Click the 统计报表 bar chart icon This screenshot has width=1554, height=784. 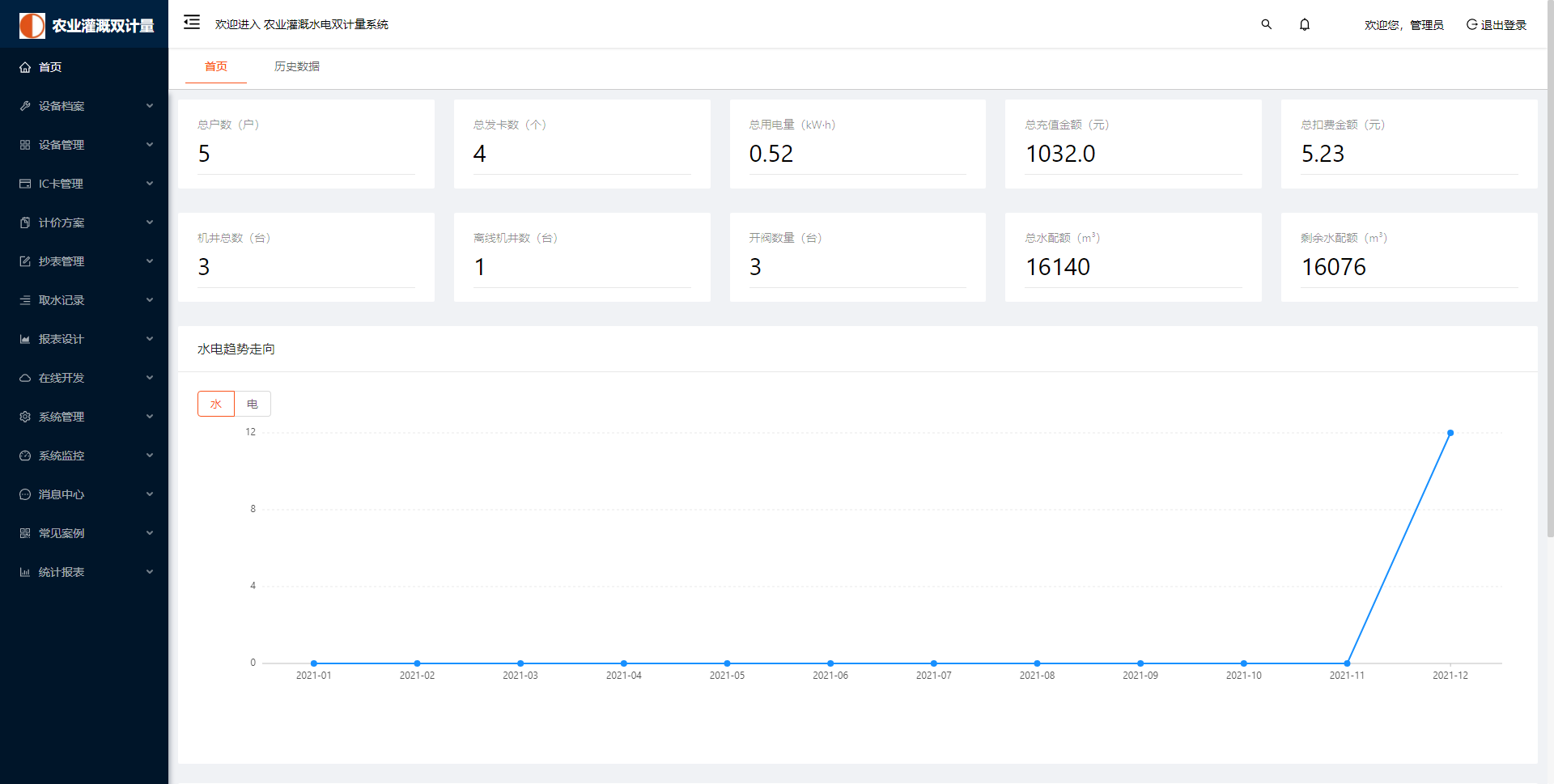[x=25, y=572]
